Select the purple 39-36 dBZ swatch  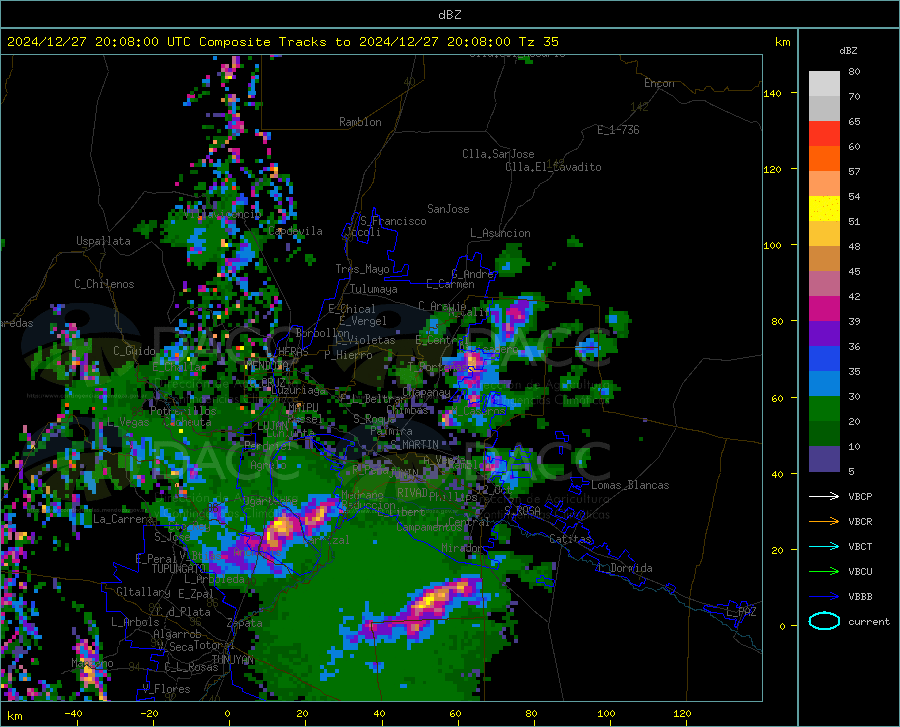click(824, 334)
